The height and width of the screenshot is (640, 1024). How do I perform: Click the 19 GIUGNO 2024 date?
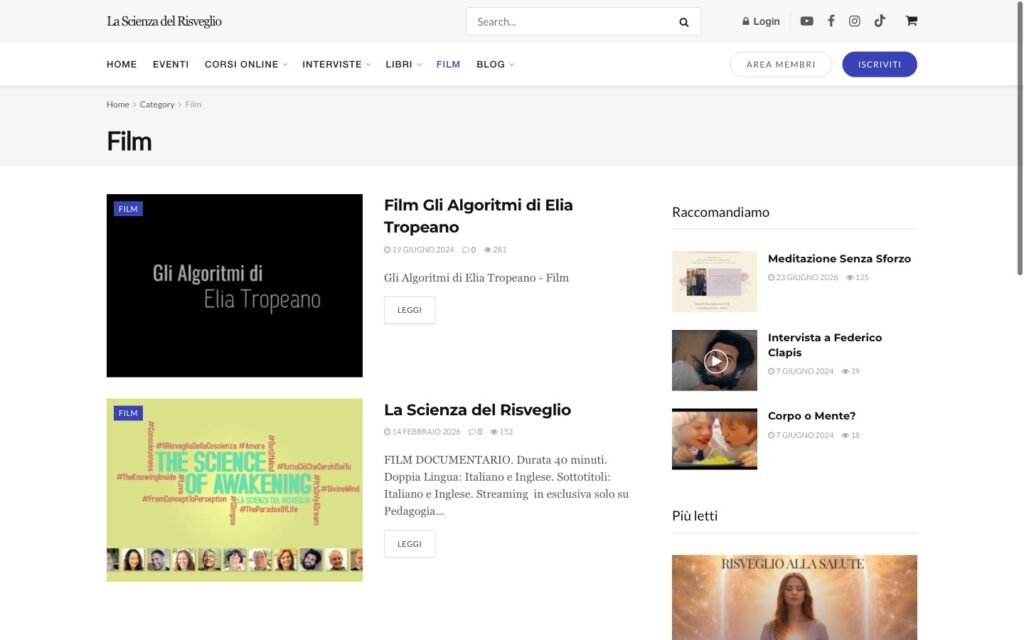click(419, 249)
